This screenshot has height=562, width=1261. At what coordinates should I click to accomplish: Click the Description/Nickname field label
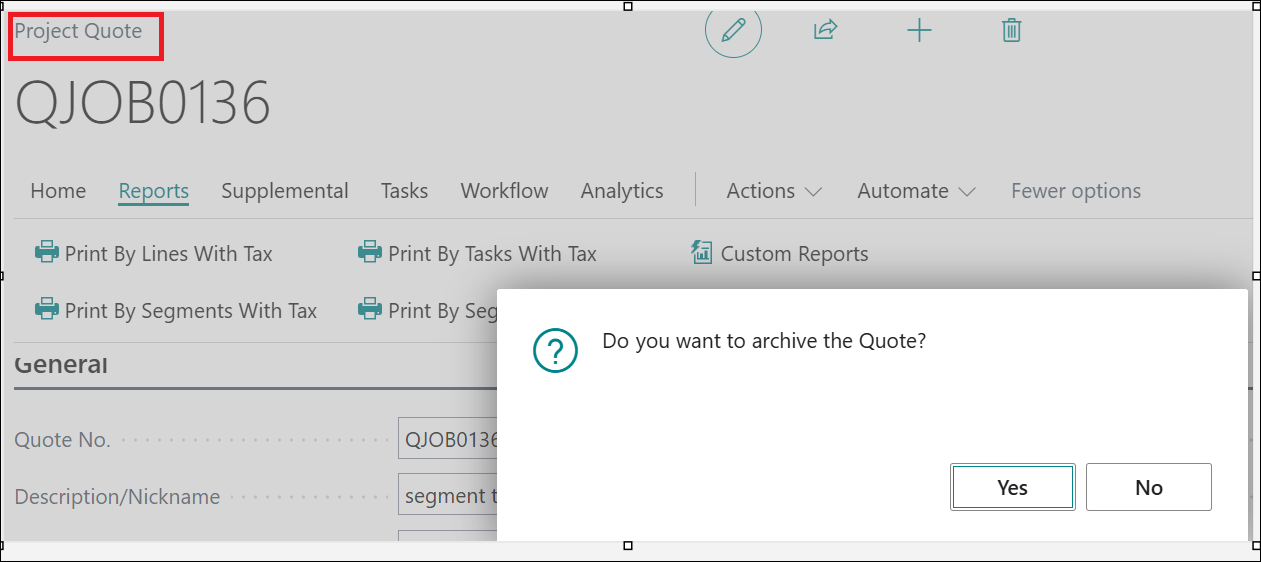pyautogui.click(x=117, y=497)
